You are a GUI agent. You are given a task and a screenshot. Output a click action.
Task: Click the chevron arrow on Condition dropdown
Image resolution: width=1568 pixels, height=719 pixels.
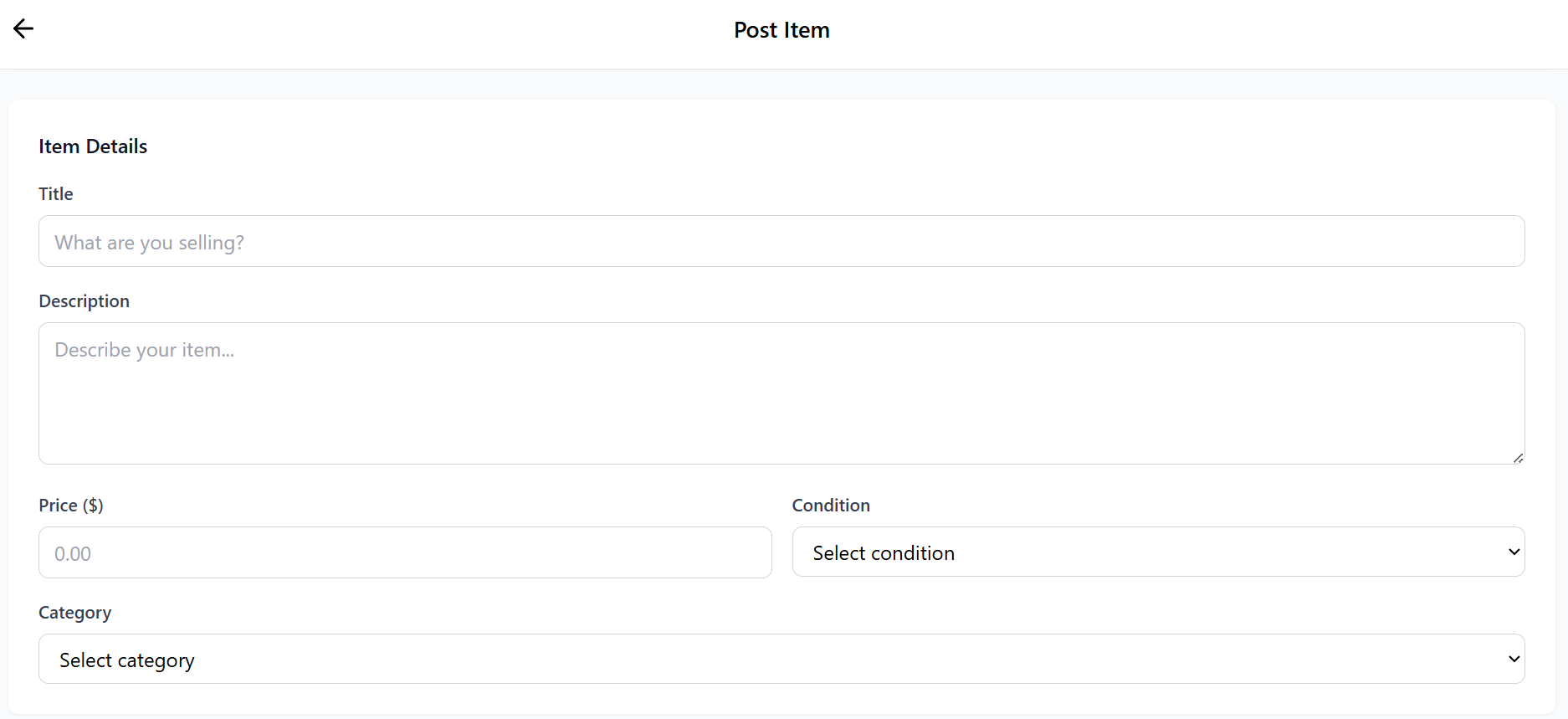1514,552
